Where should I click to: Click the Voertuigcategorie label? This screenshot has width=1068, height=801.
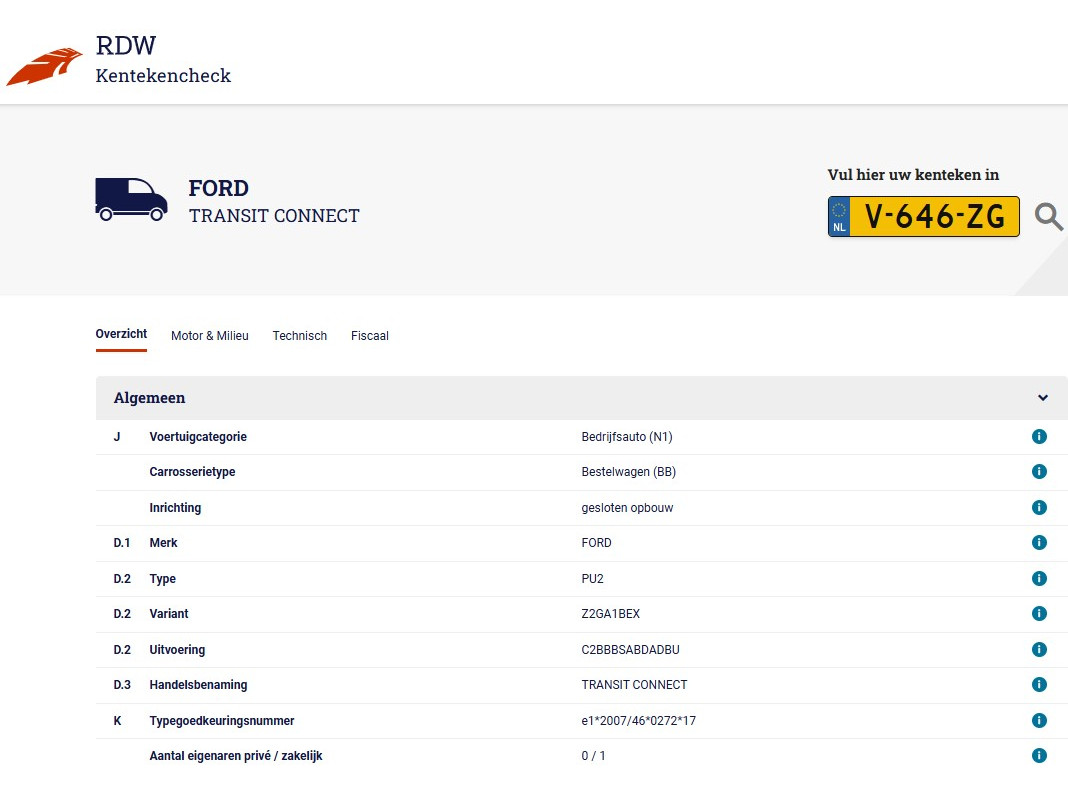coord(198,437)
